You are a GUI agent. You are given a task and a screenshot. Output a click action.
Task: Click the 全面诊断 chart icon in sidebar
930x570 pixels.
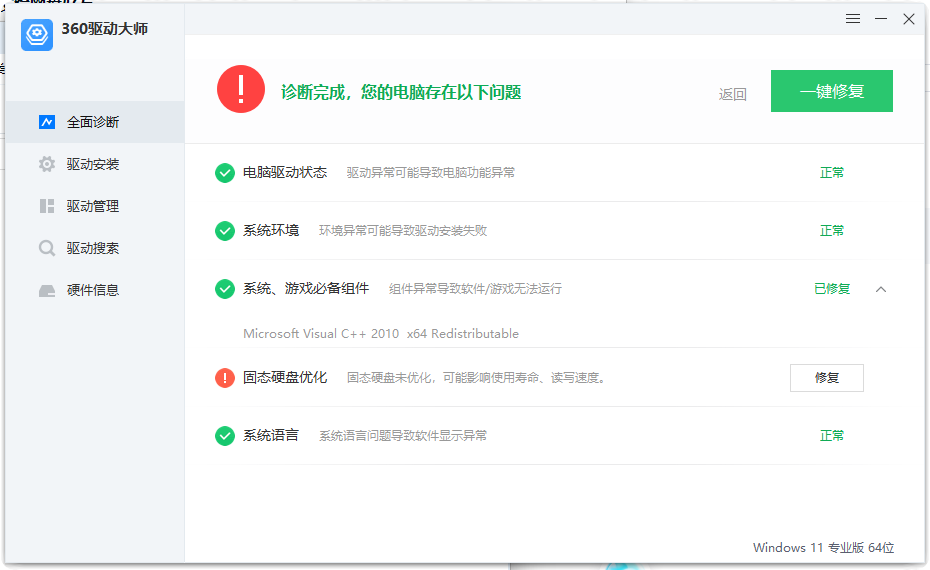(x=47, y=122)
